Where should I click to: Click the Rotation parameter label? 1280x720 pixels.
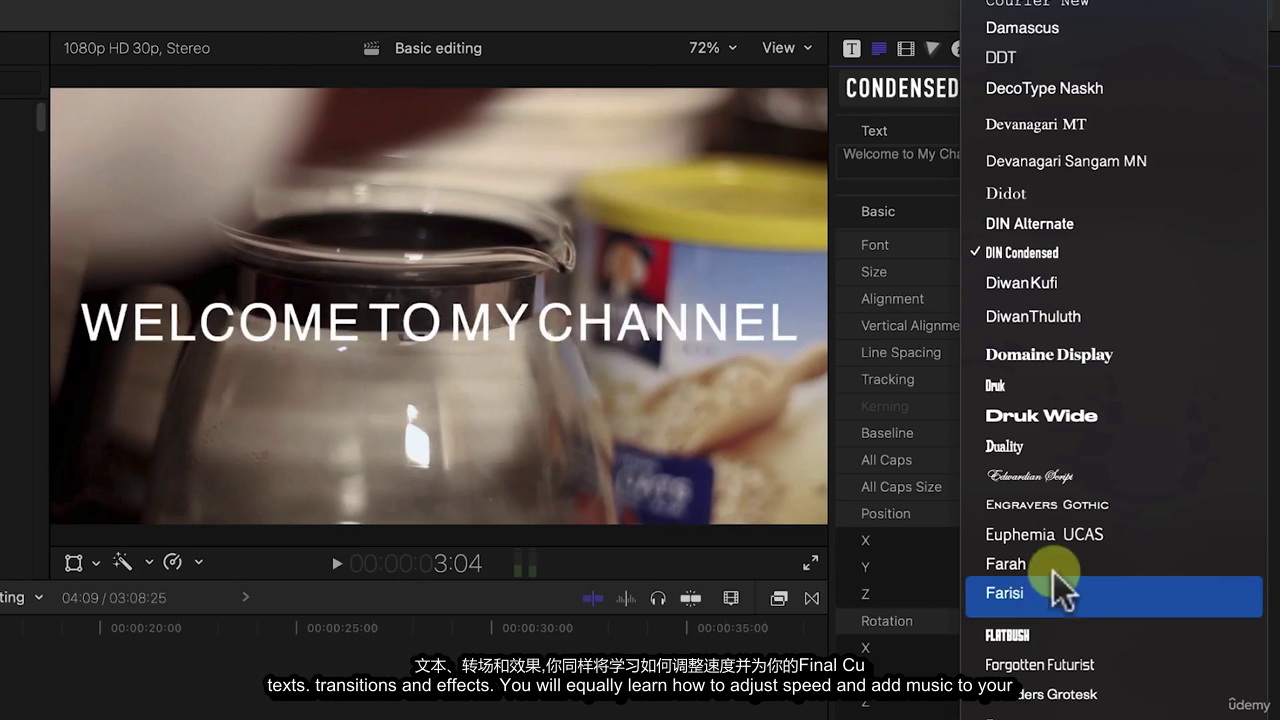(x=886, y=621)
